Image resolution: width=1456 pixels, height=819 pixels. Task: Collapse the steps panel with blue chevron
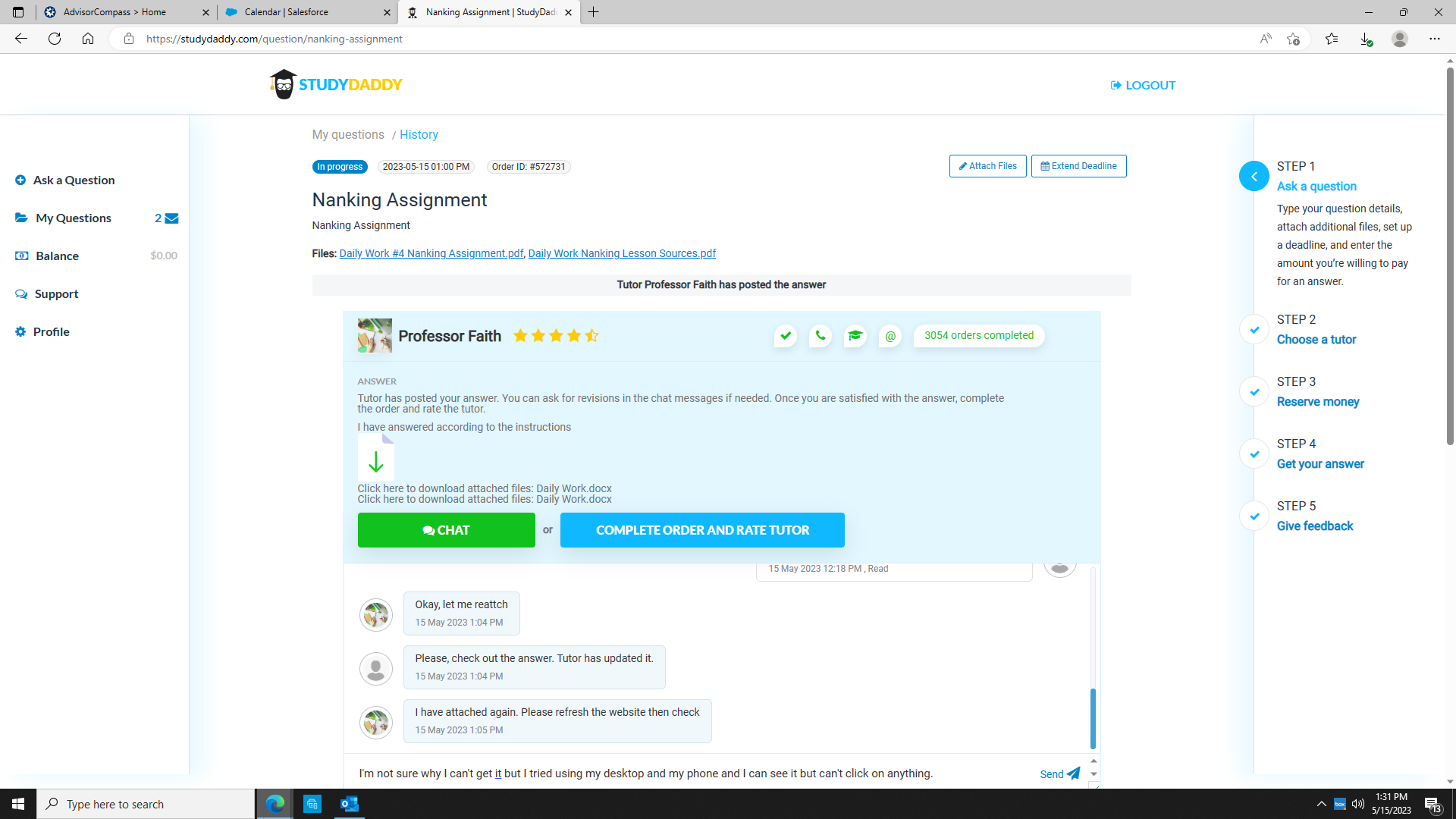click(x=1254, y=176)
